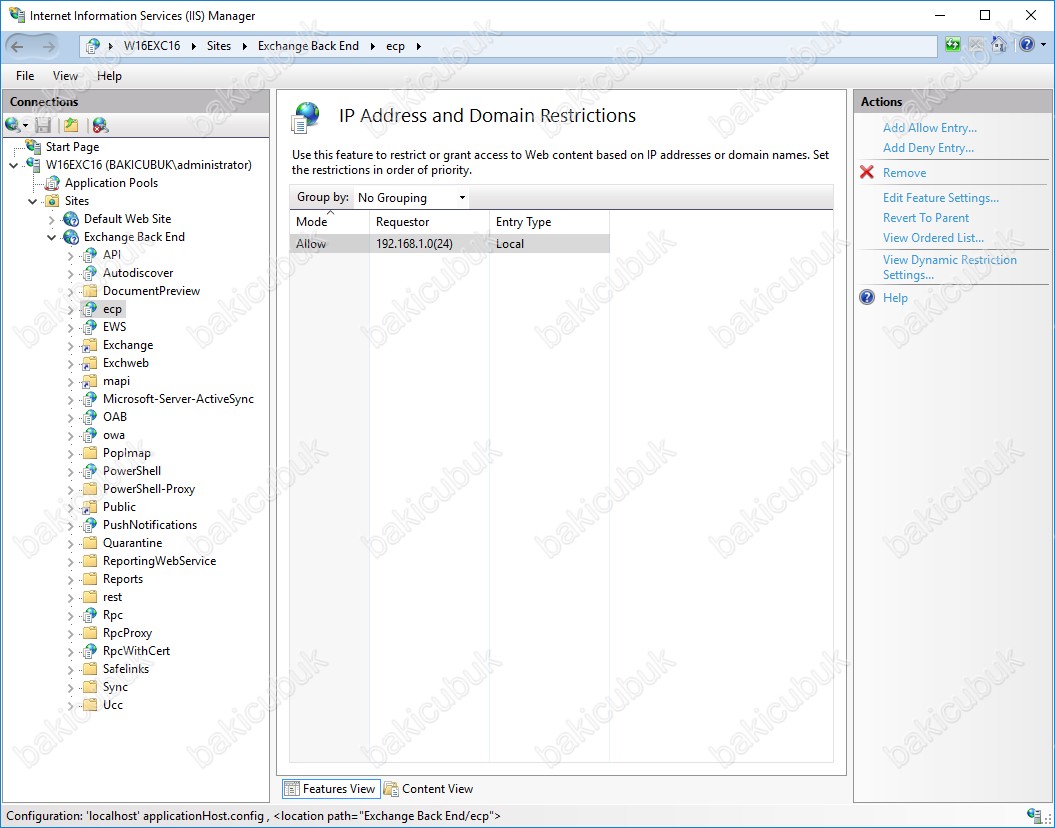The width and height of the screenshot is (1055, 828).
Task: Click the Application Pools icon
Action: pos(52,183)
